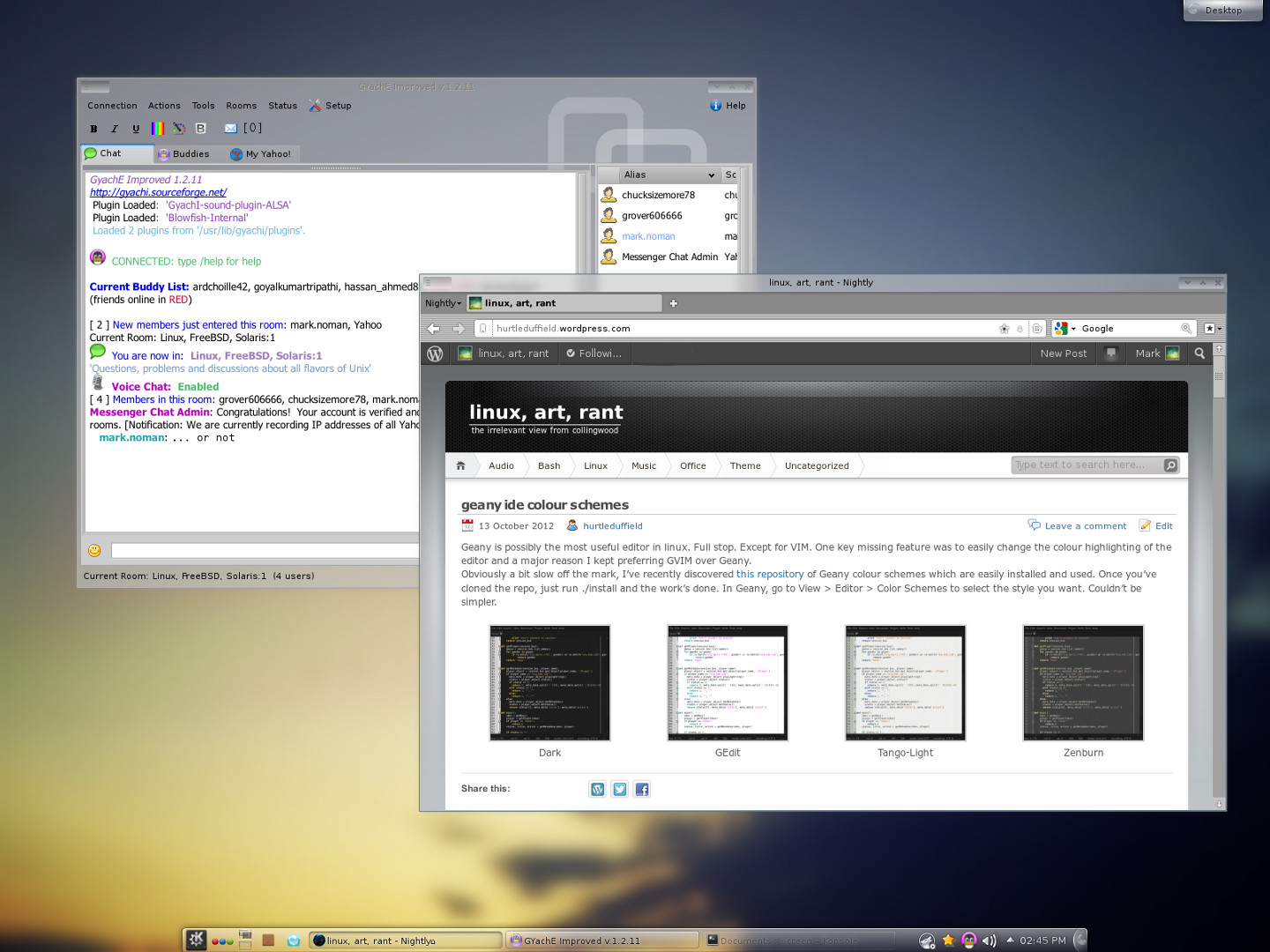Open the Following button in the admin bar
1270x952 pixels.
click(594, 353)
